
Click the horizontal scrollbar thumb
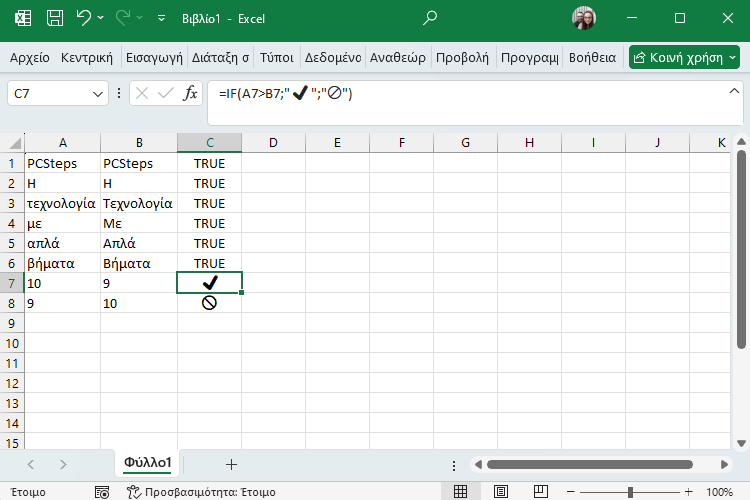tap(590, 464)
